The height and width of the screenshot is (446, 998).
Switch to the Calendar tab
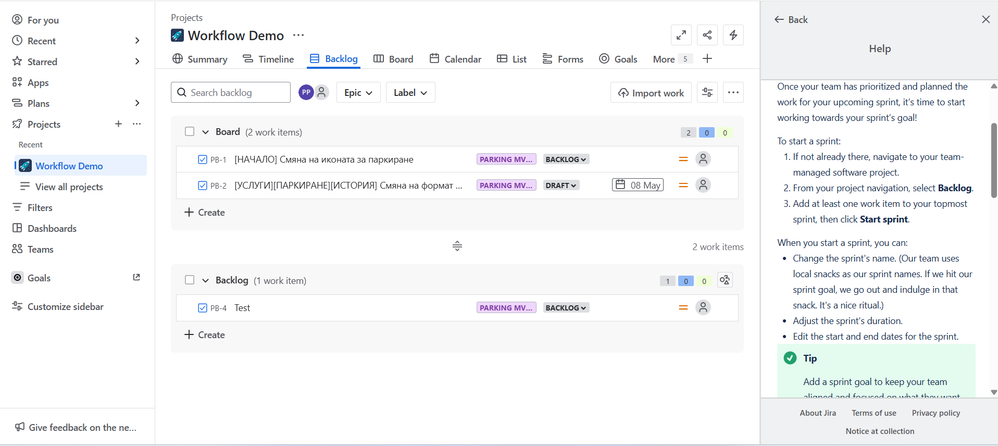pos(455,59)
